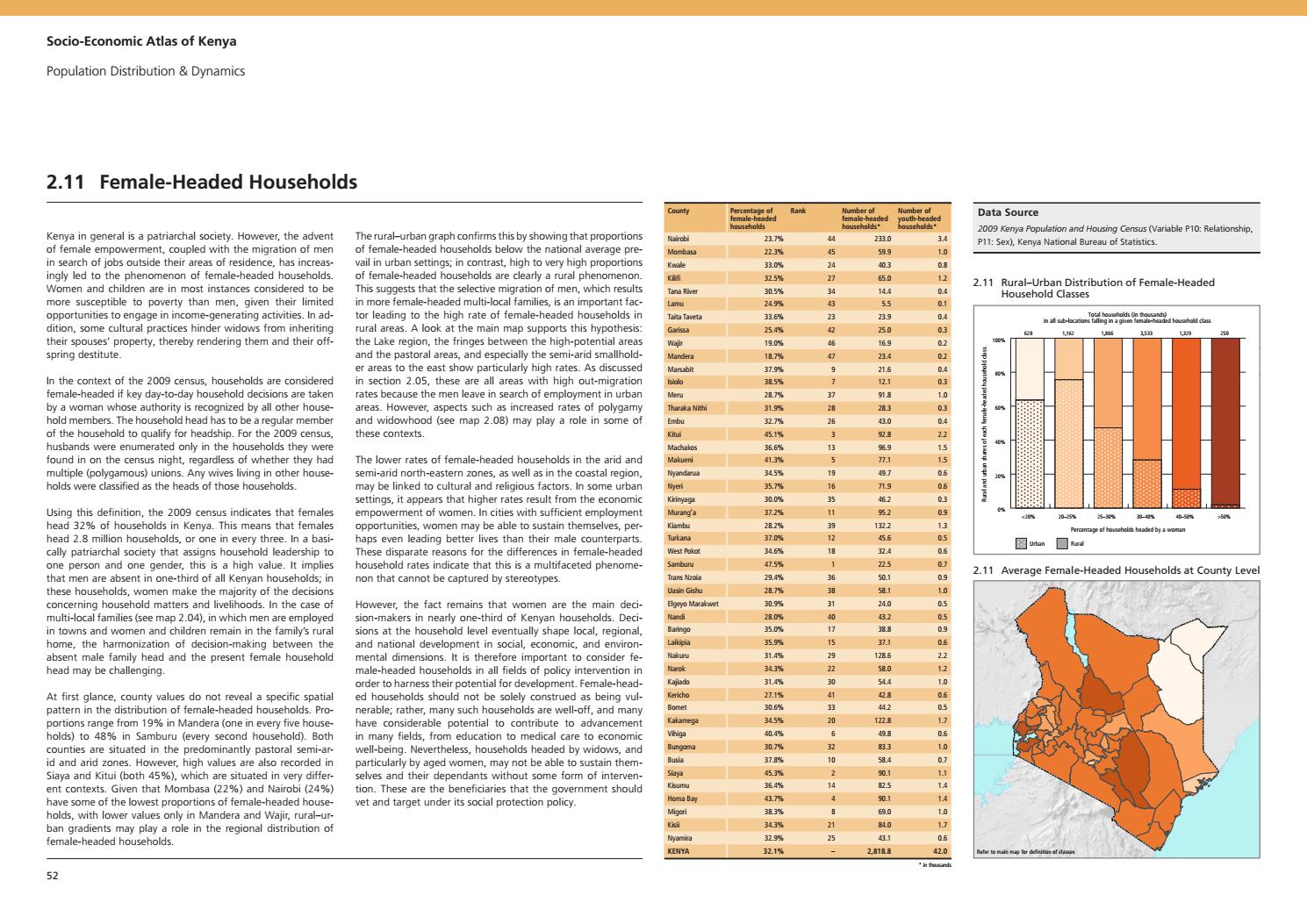Click the heading 2.11 Female-Headed Households
Screen dimensions: 1307x924
tap(201, 183)
